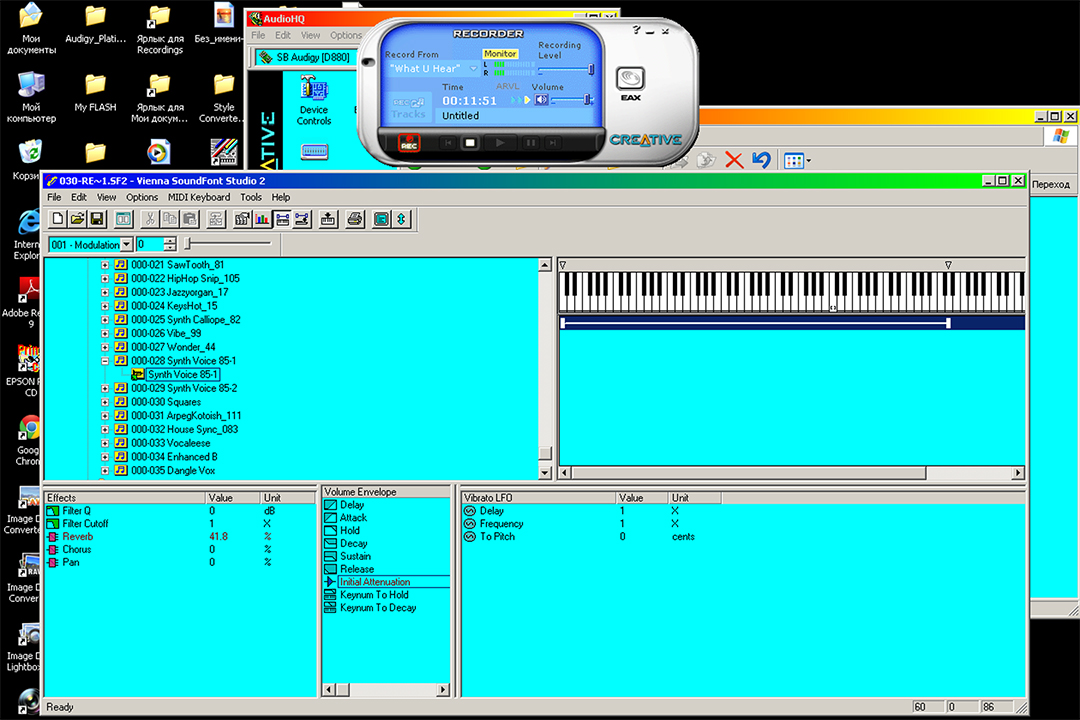Click the blue undo arrow in the back window
Viewport: 1080px width, 720px height.
(761, 161)
